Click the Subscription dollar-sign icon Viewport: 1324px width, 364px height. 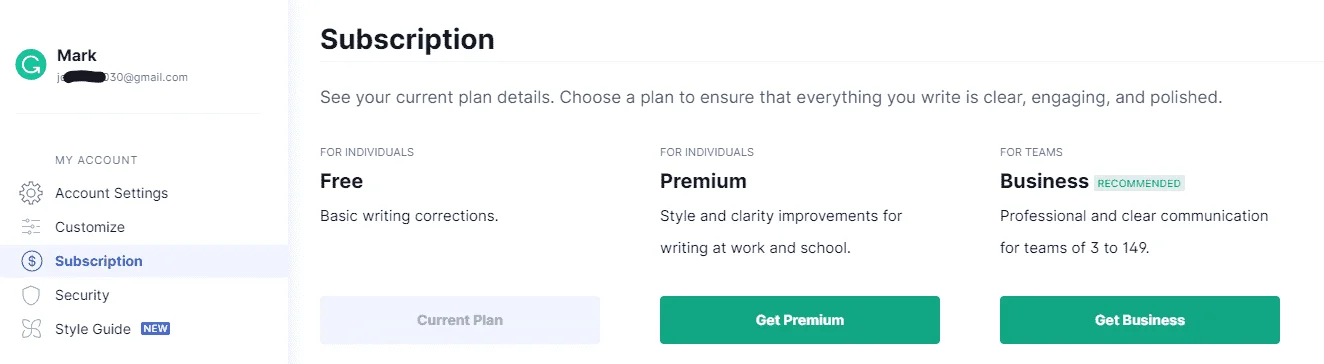(x=31, y=261)
